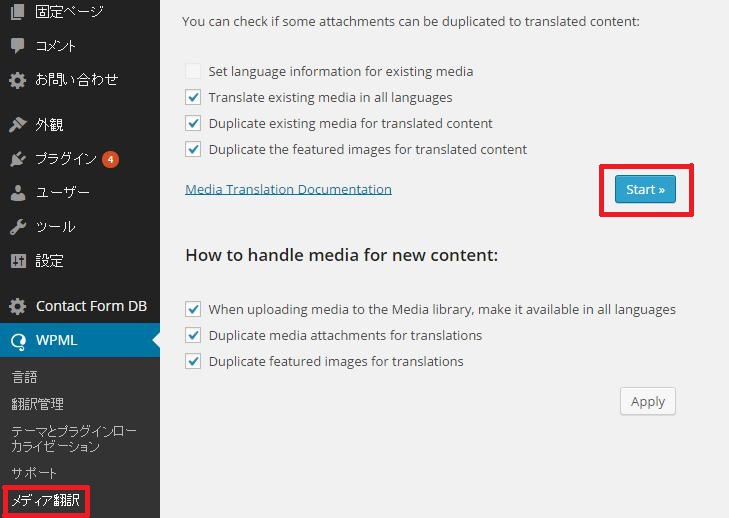This screenshot has height=518, width=729.
Task: Click the 設定 sliders icon
Action: pos(18,261)
